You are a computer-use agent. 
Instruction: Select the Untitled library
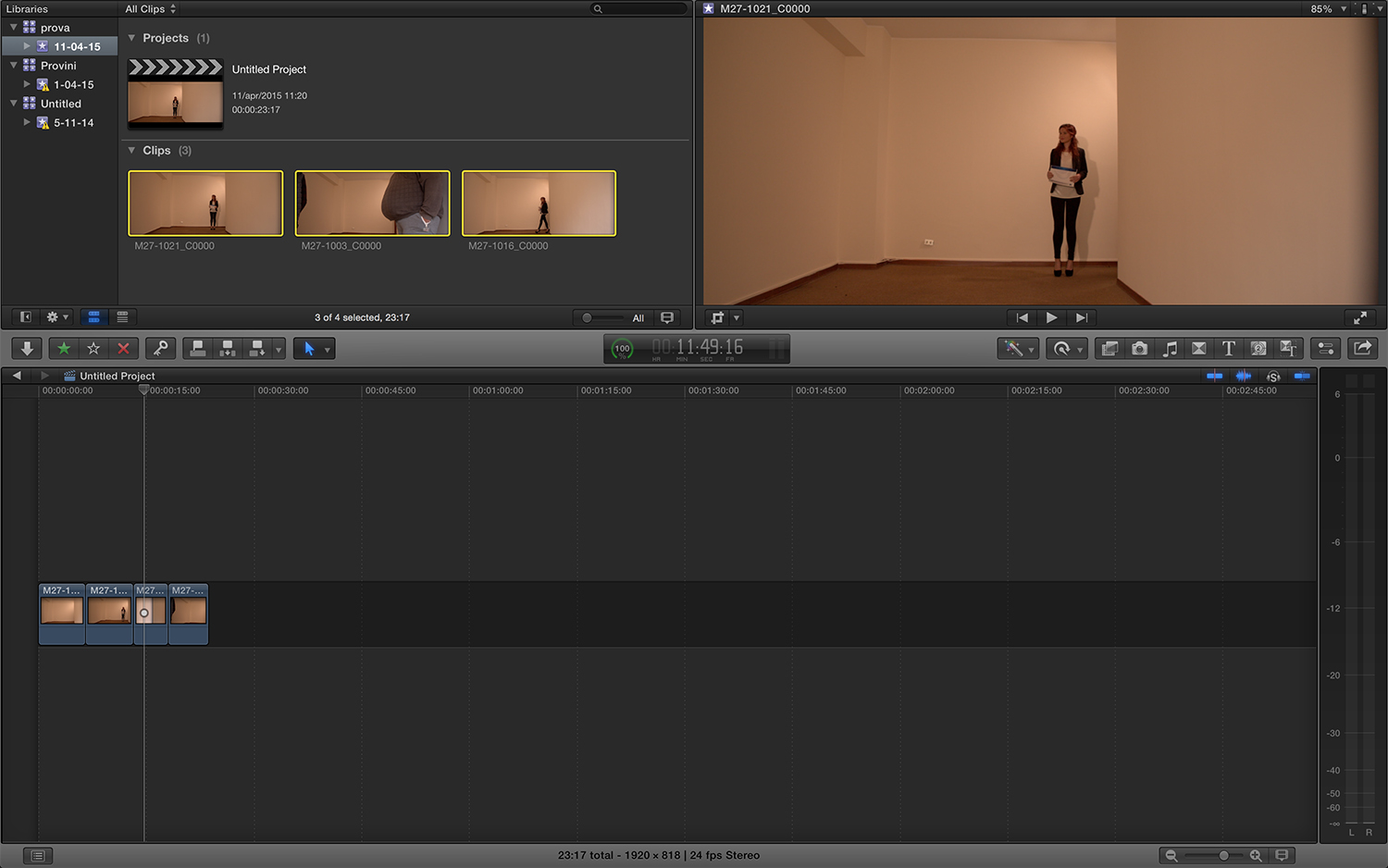[61, 104]
